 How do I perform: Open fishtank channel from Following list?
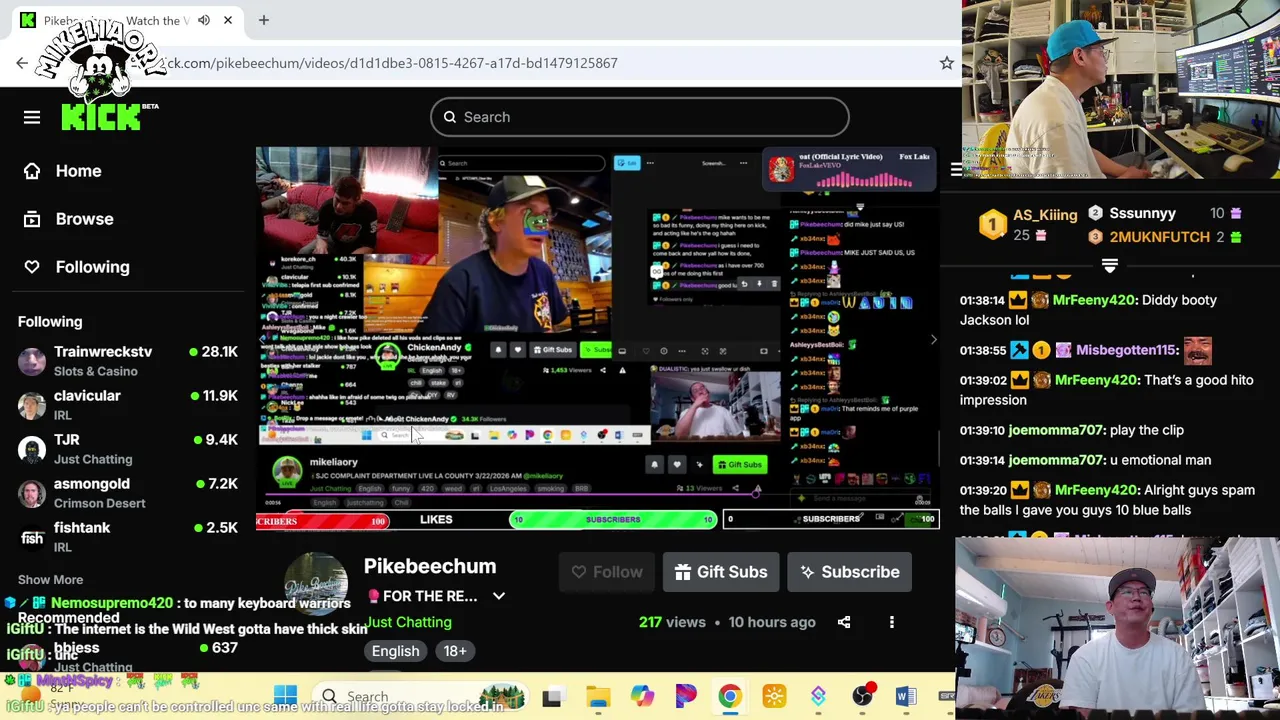pos(128,537)
